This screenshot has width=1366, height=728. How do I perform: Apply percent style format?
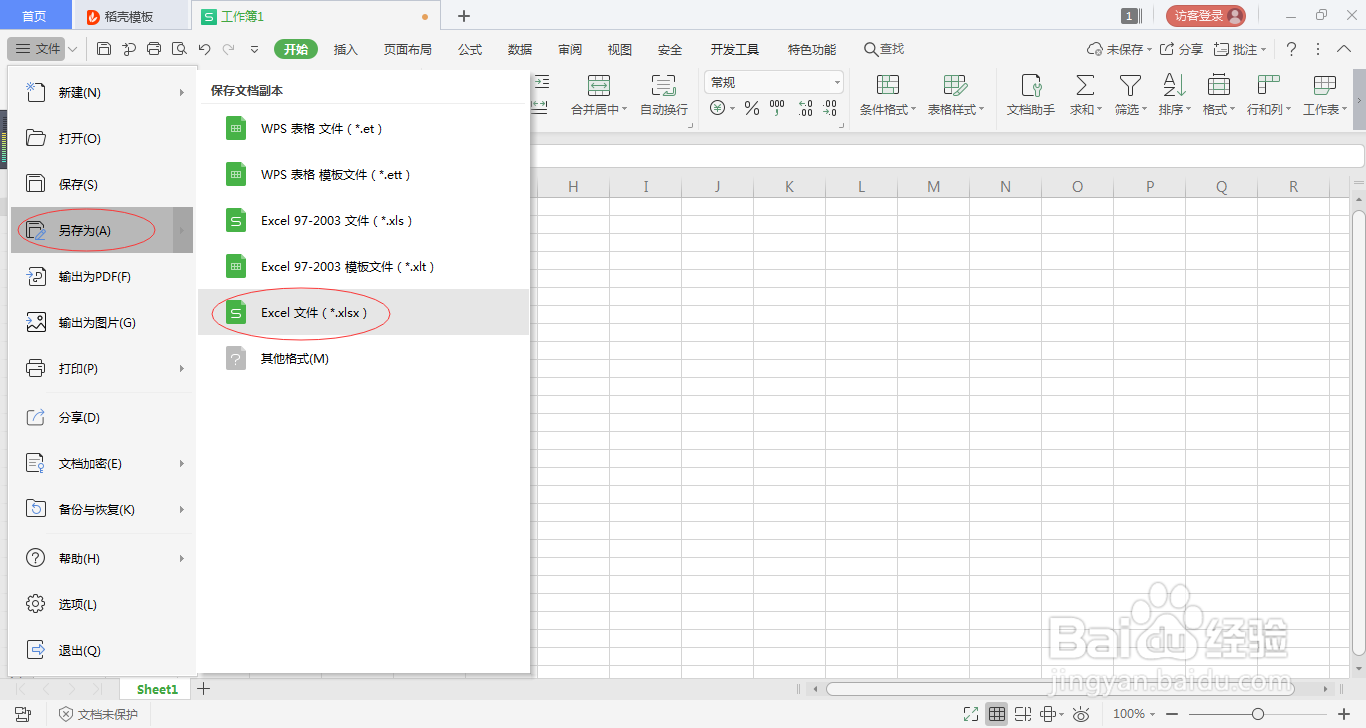(751, 108)
